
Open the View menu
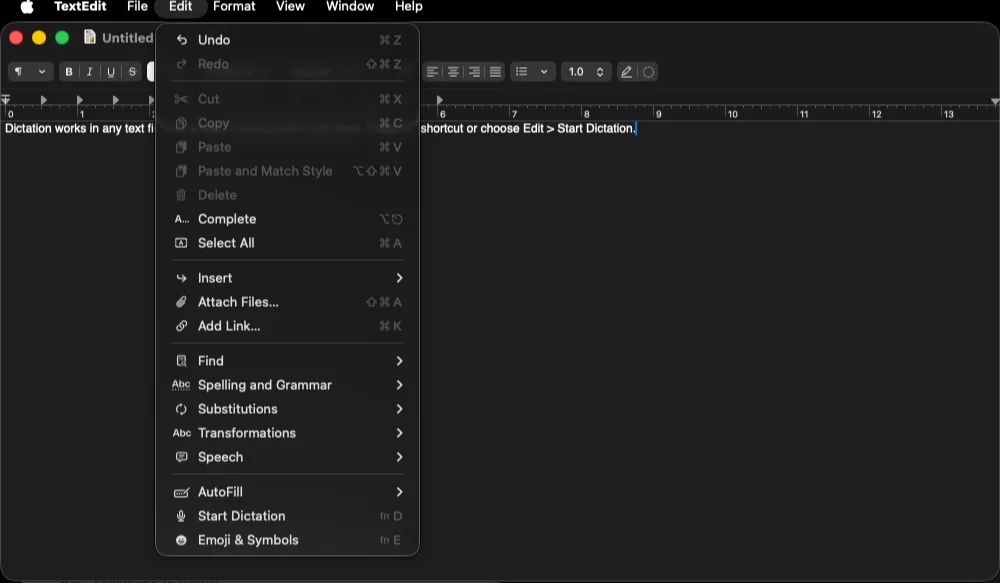(x=290, y=6)
